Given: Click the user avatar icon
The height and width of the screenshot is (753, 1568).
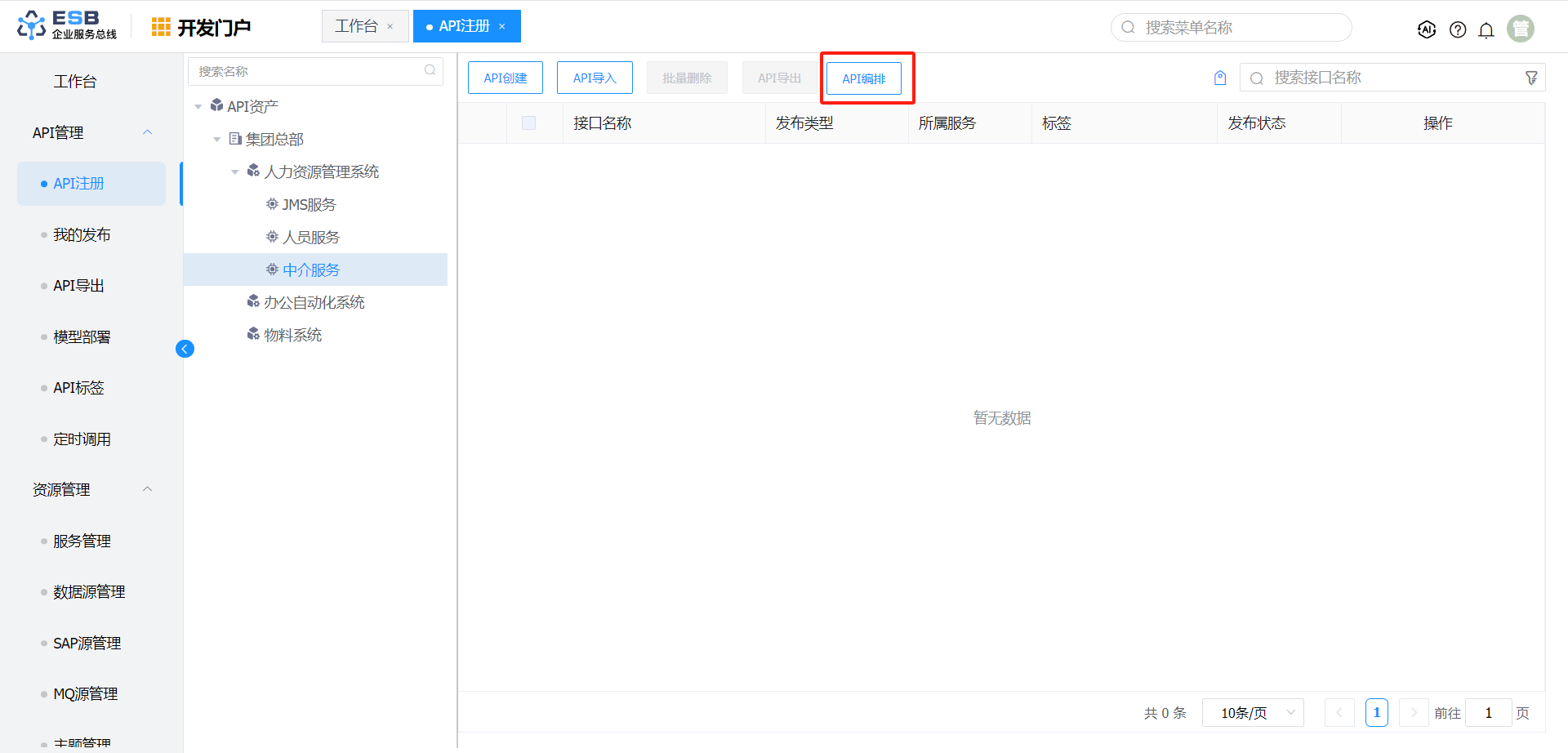Looking at the screenshot, I should coord(1521,29).
